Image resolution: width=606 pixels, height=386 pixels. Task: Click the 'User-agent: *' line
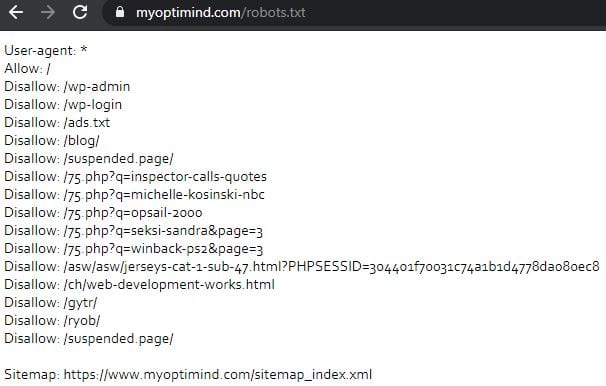pos(46,51)
